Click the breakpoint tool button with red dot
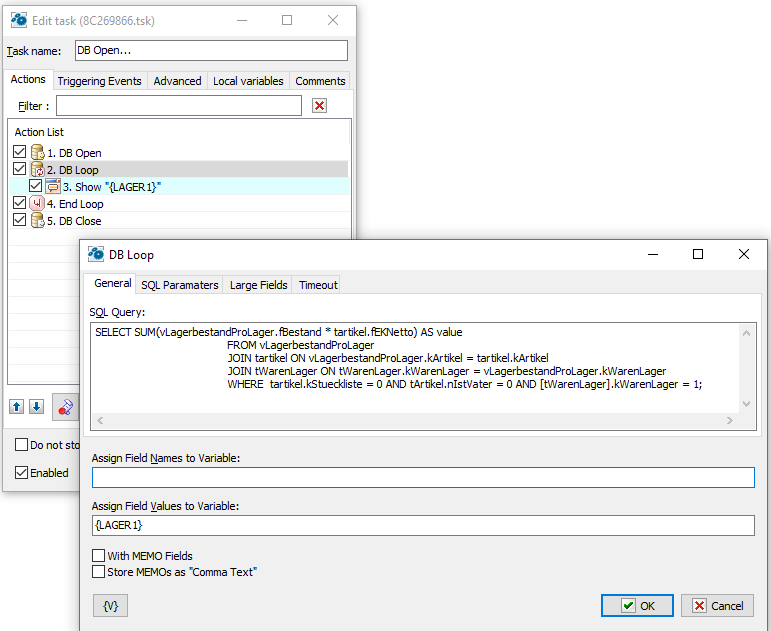The image size is (771, 631). pos(65,407)
